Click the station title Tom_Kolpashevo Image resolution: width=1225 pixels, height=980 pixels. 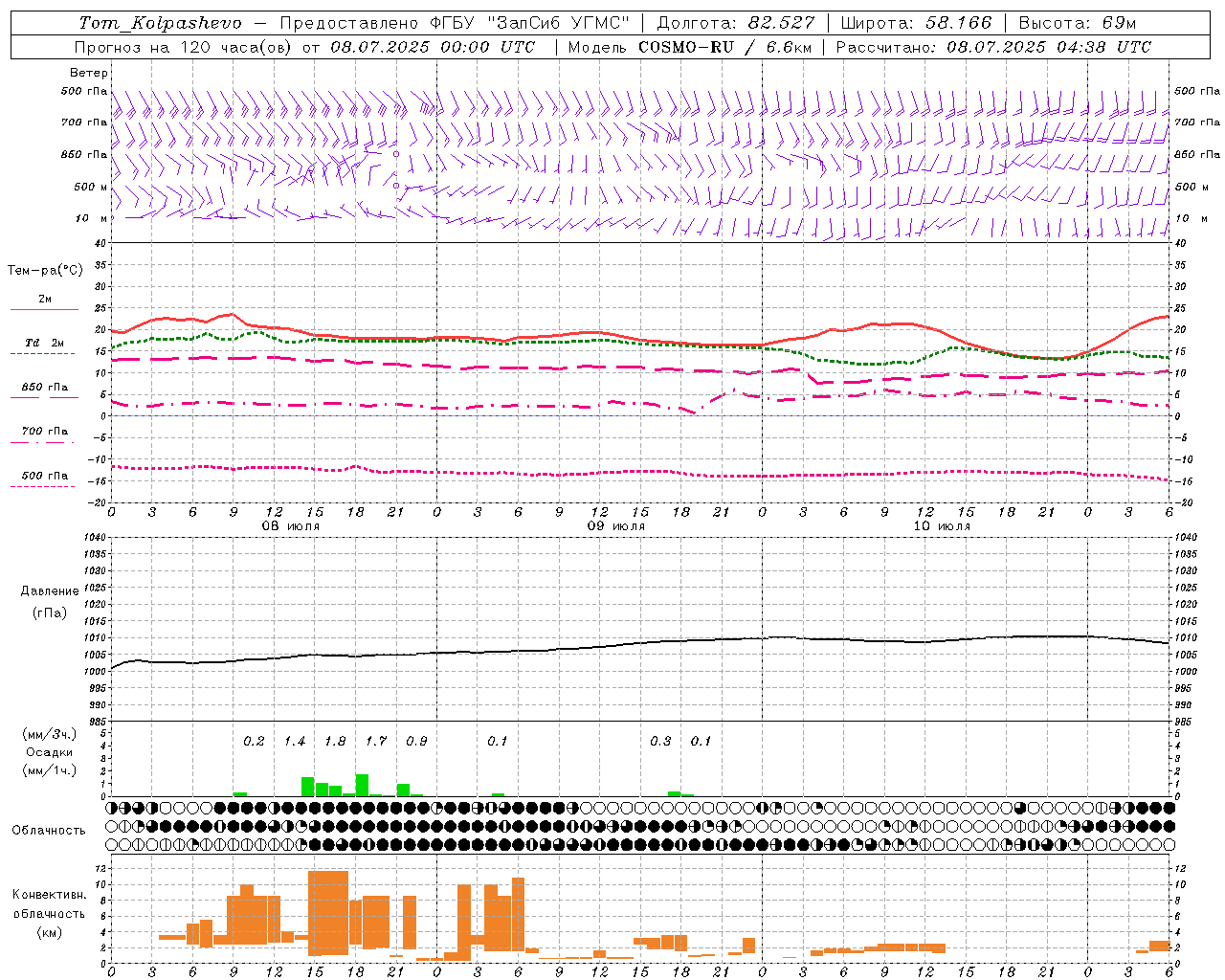161,23
